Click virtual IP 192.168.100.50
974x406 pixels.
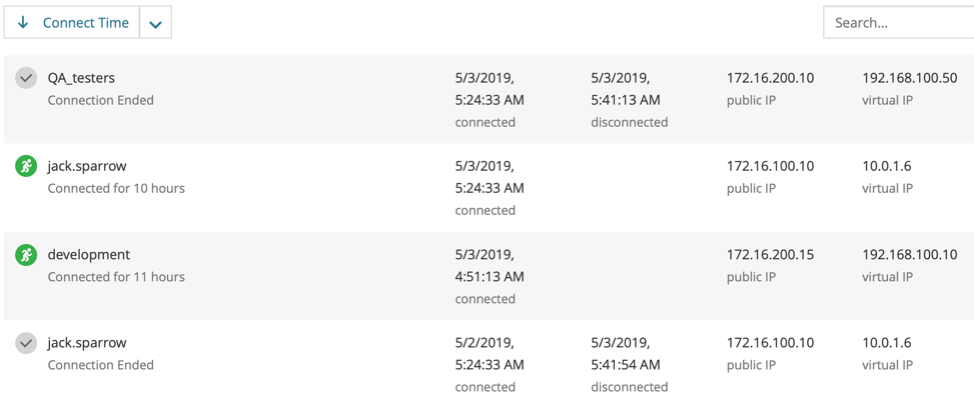pyautogui.click(x=910, y=78)
